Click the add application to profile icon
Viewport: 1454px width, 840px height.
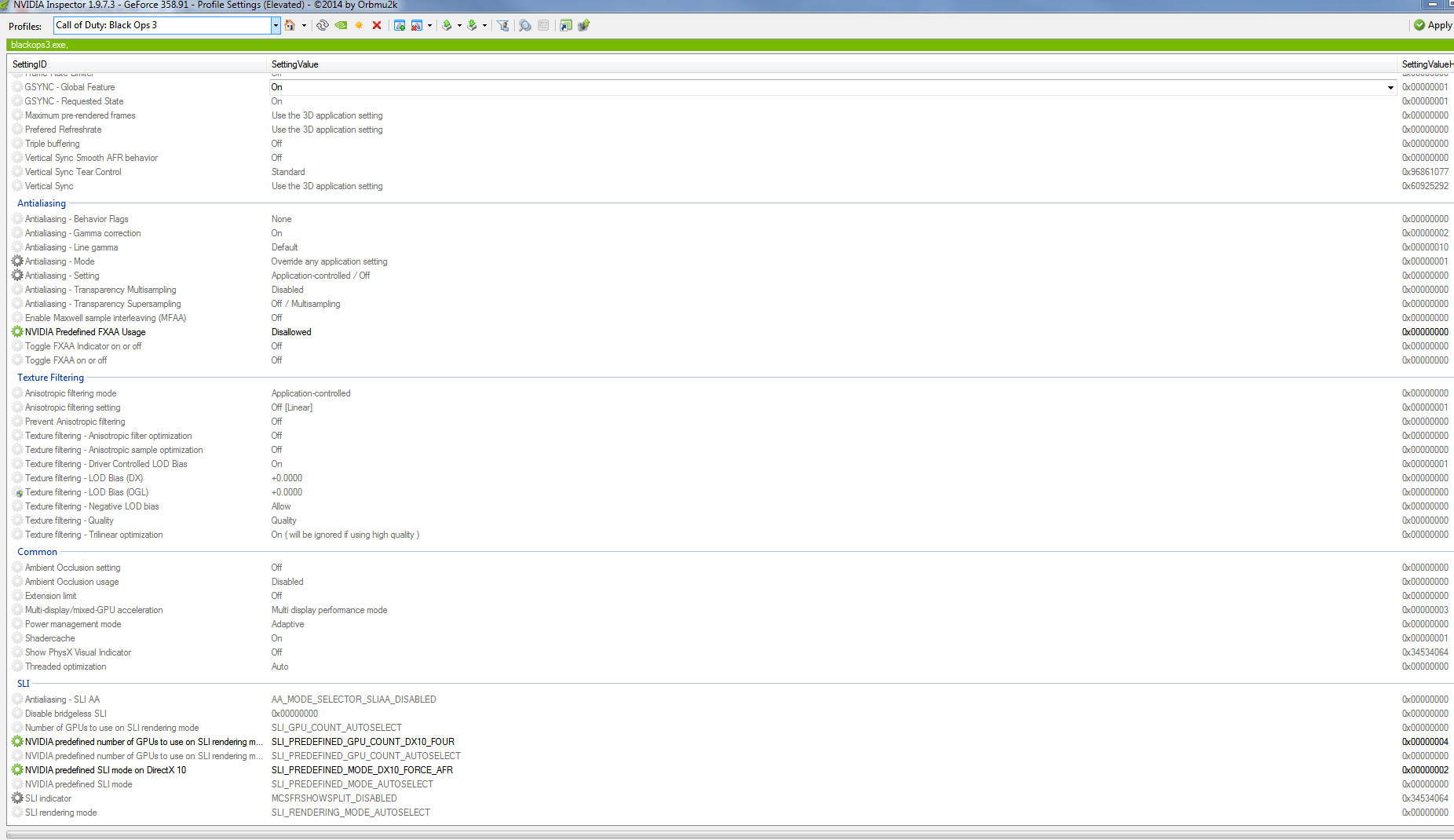[400, 25]
